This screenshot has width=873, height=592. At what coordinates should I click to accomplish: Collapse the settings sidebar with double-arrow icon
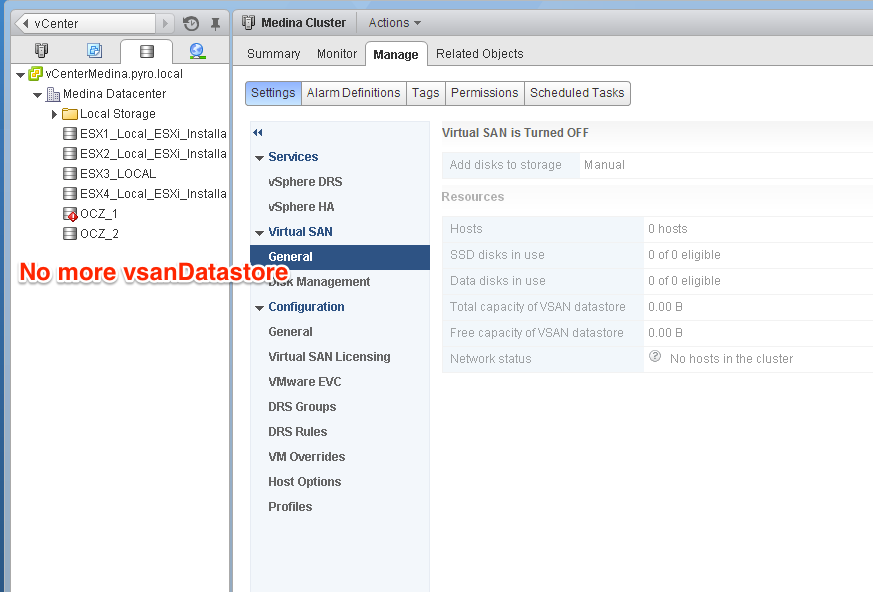(x=258, y=132)
